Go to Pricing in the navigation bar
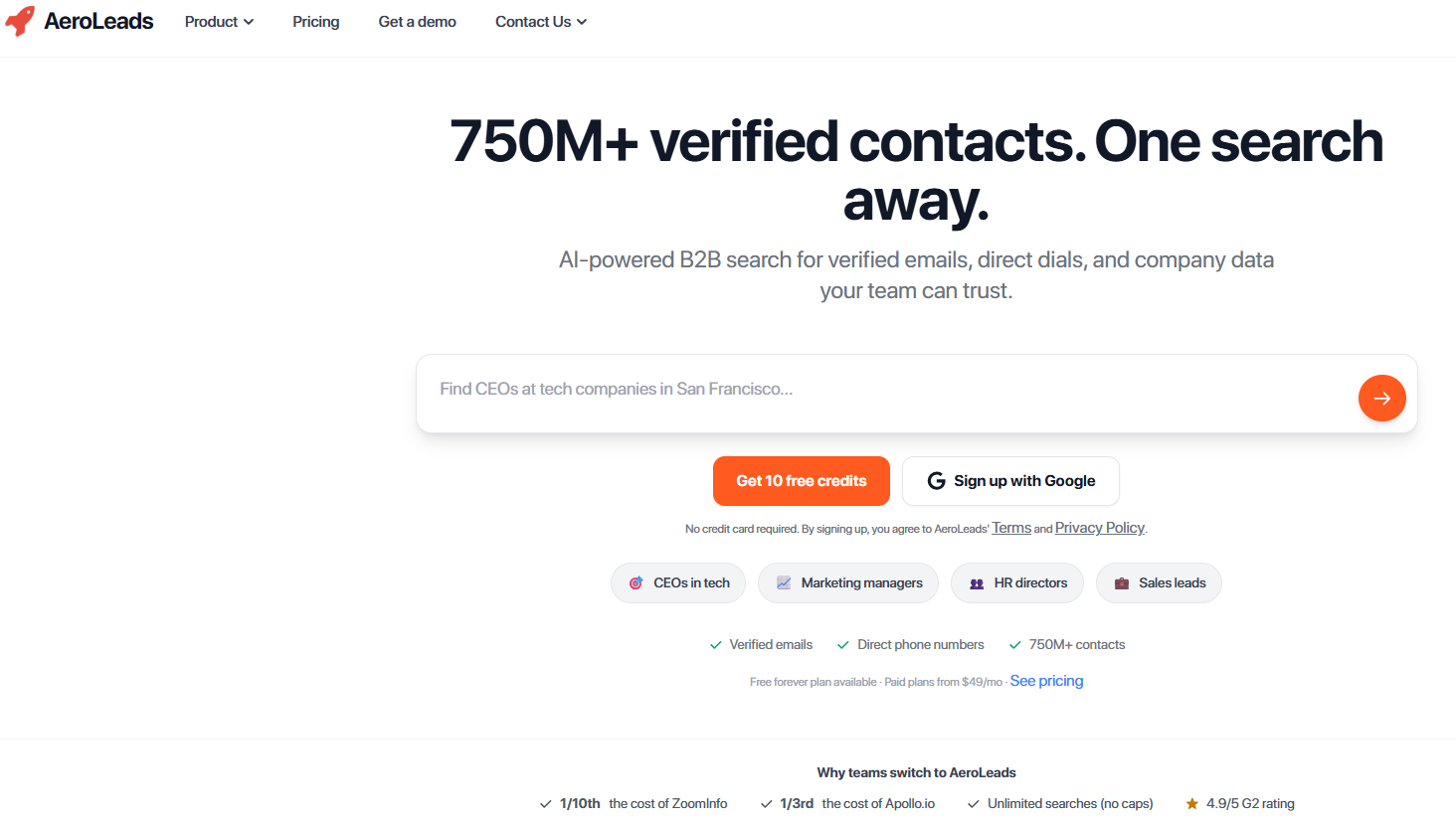This screenshot has width=1456, height=823. click(x=315, y=22)
